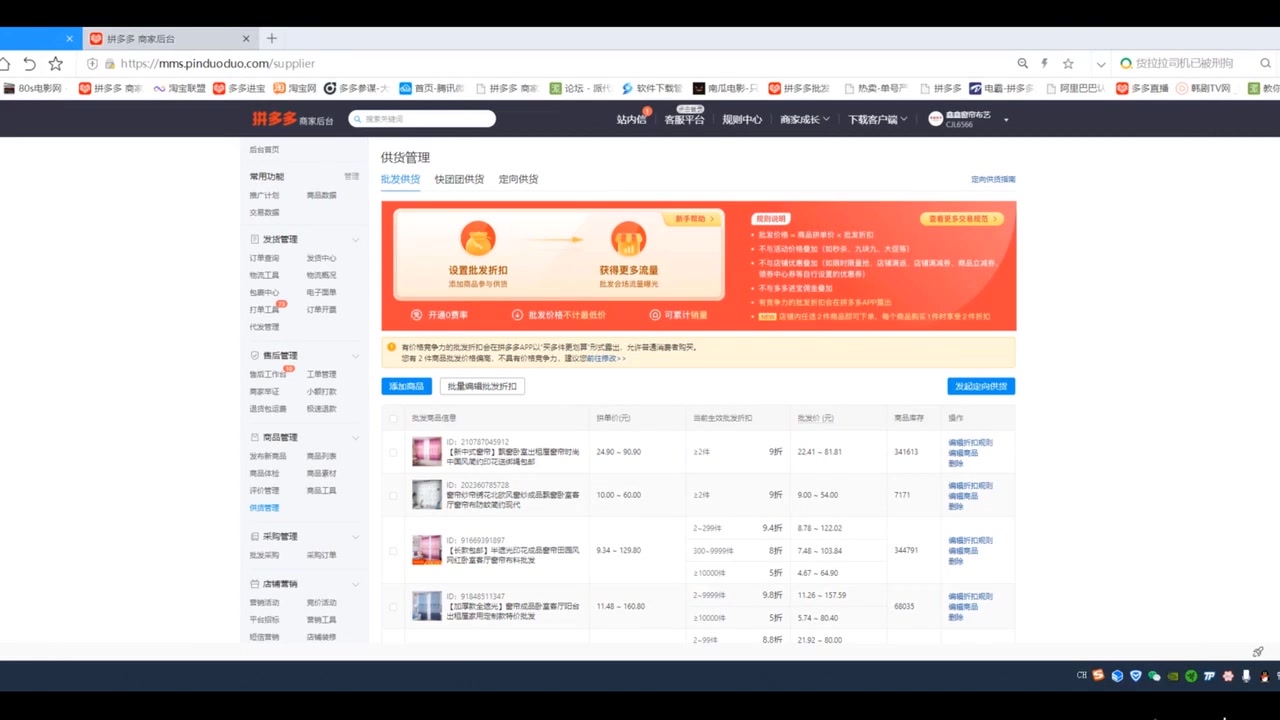
Task: Collapse the 店铺营销 sidebar section
Action: (x=355, y=584)
